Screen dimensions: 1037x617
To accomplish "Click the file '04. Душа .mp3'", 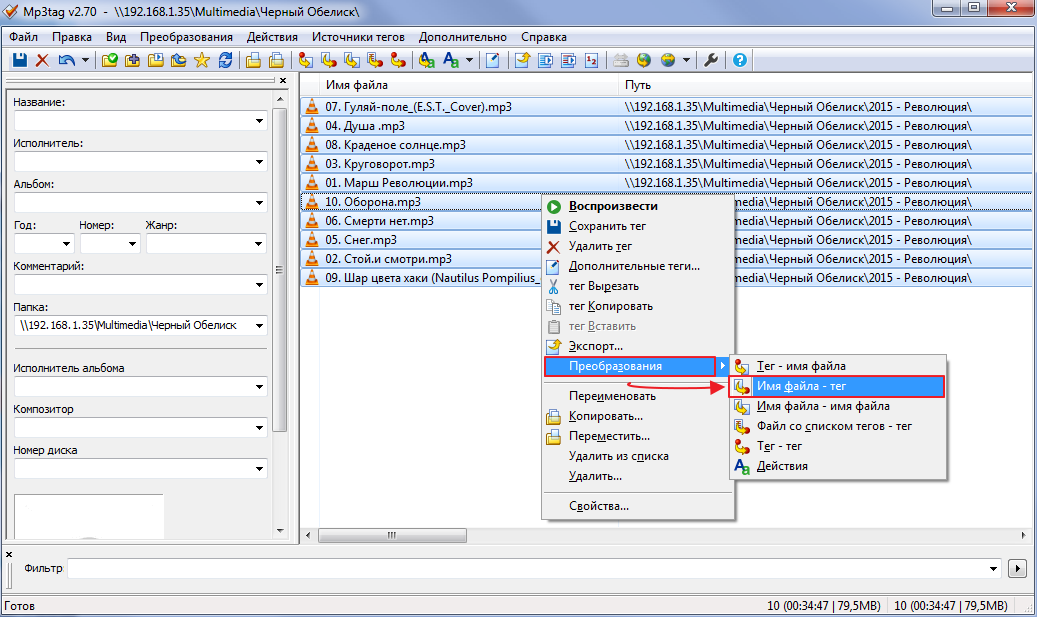I will [365, 126].
